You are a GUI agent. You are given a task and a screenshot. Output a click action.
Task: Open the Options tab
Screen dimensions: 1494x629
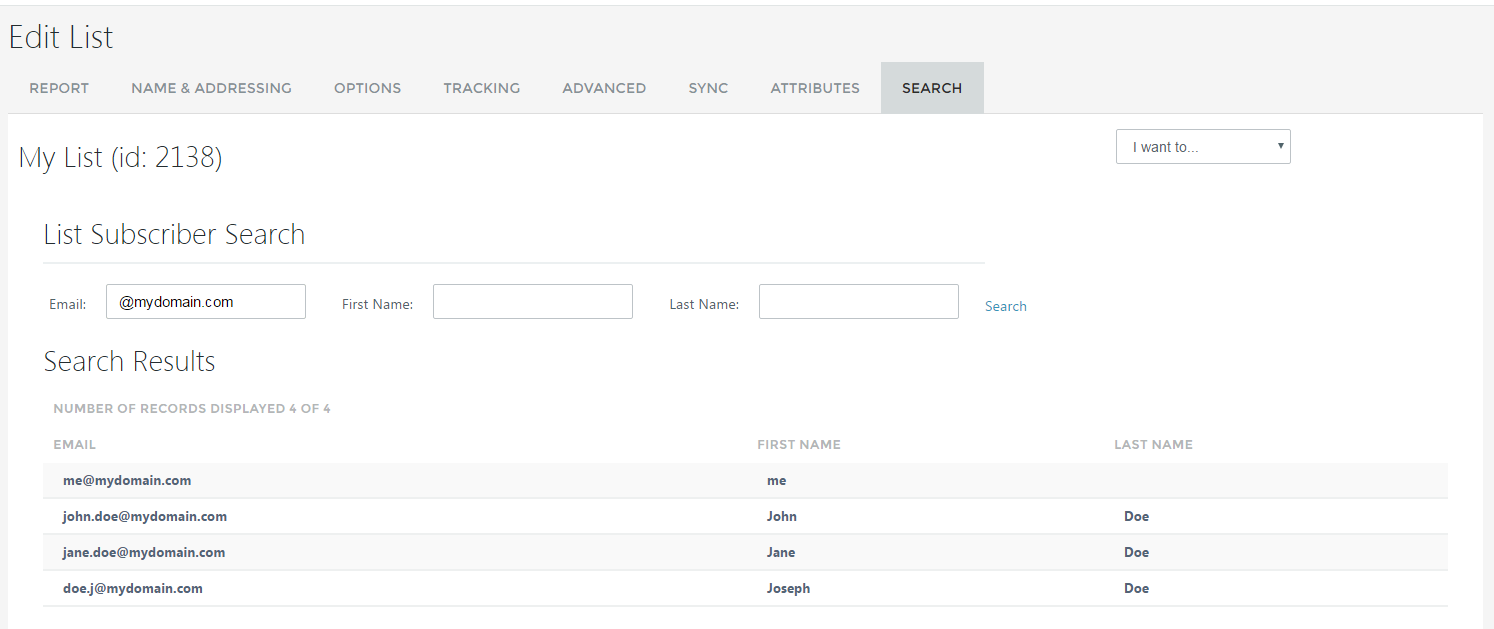pos(367,88)
